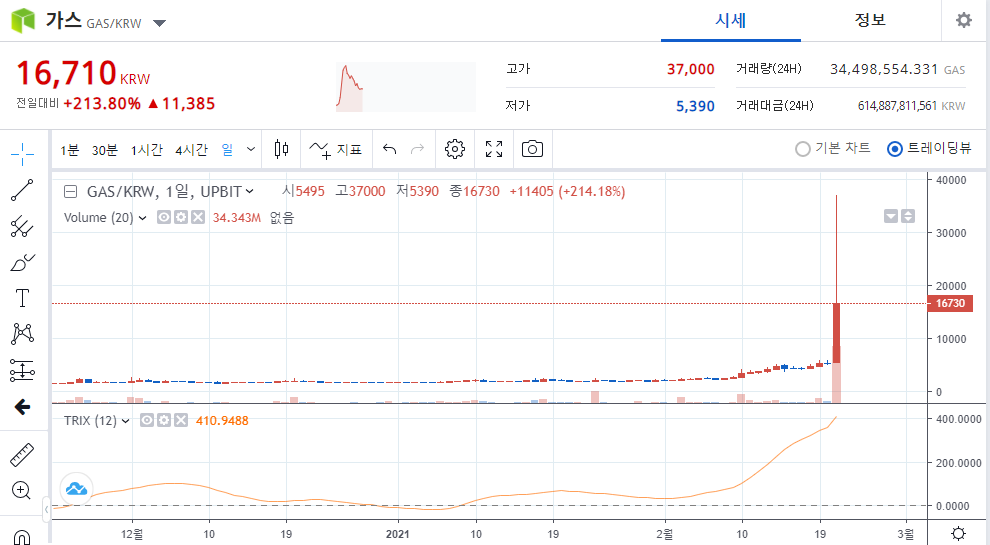The height and width of the screenshot is (545, 990).
Task: Collapse the drawing toolbar side handle
Action: (46, 509)
